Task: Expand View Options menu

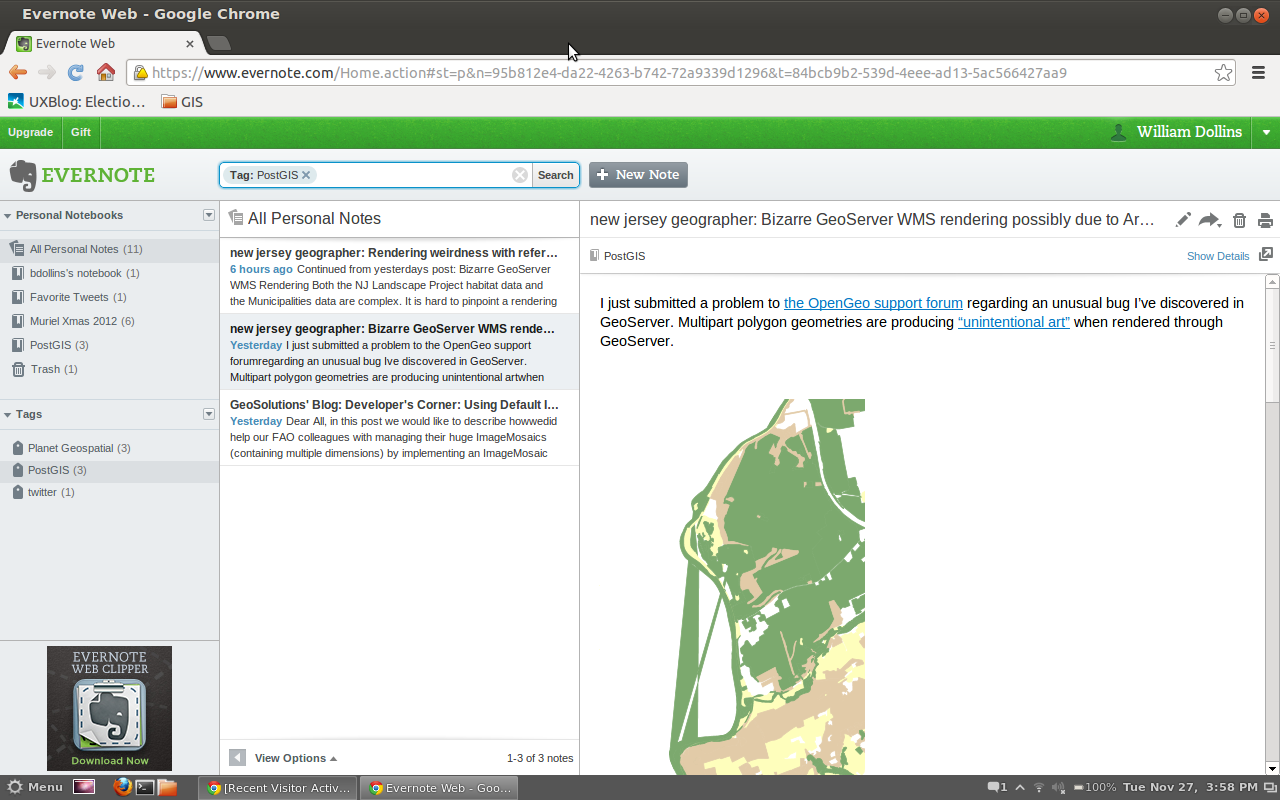Action: [x=295, y=758]
